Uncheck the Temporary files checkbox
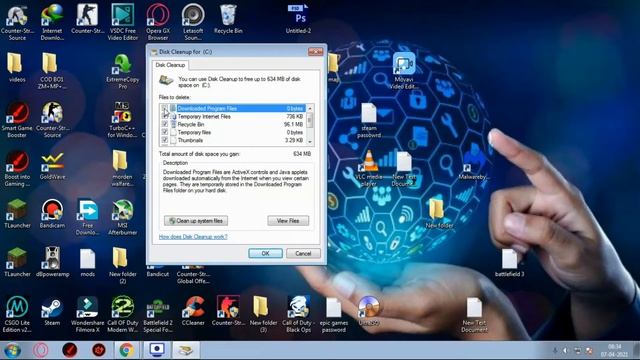The height and width of the screenshot is (360, 640). point(164,132)
